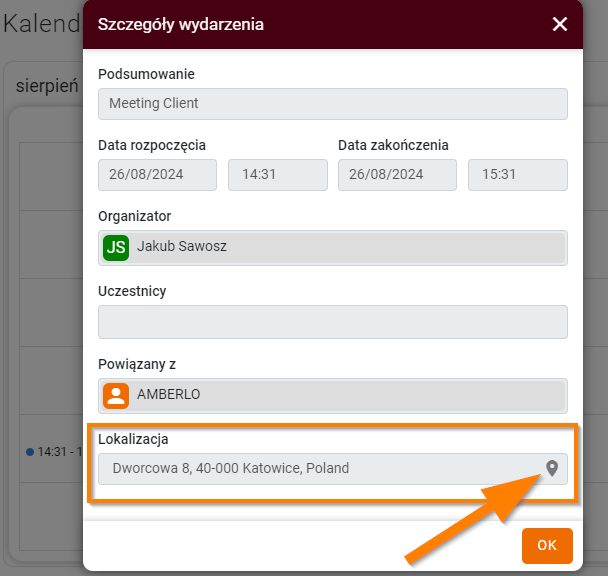Screen dimensions: 608x576
Task: Select the start date 26/08/2024 field
Action: 157,175
